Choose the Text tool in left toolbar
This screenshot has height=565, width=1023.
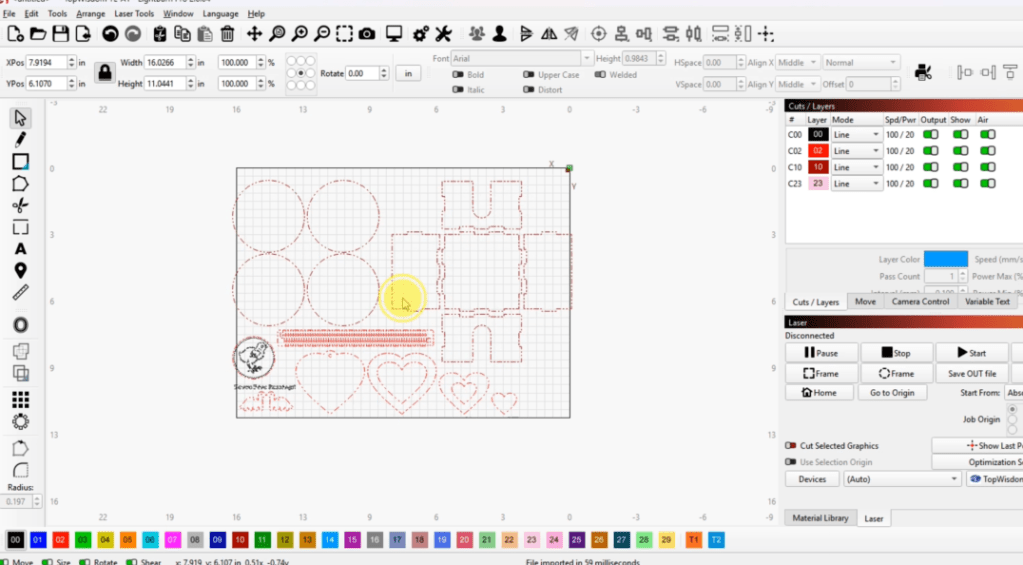click(x=20, y=249)
